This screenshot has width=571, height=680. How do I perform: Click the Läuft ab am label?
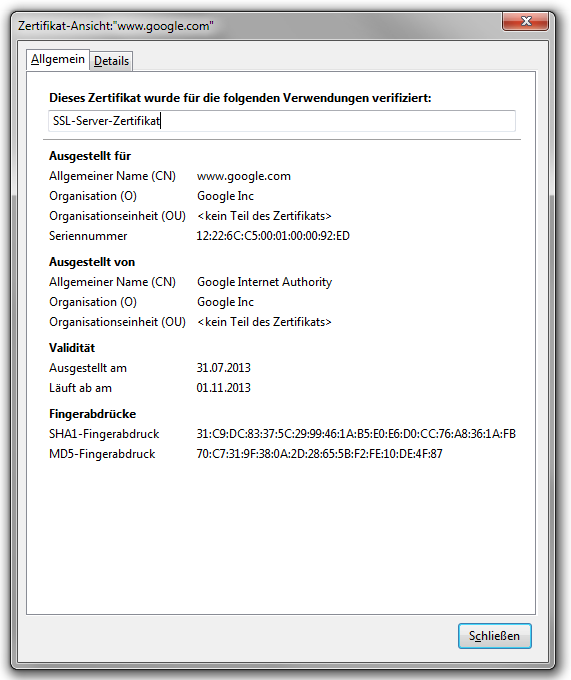80,388
